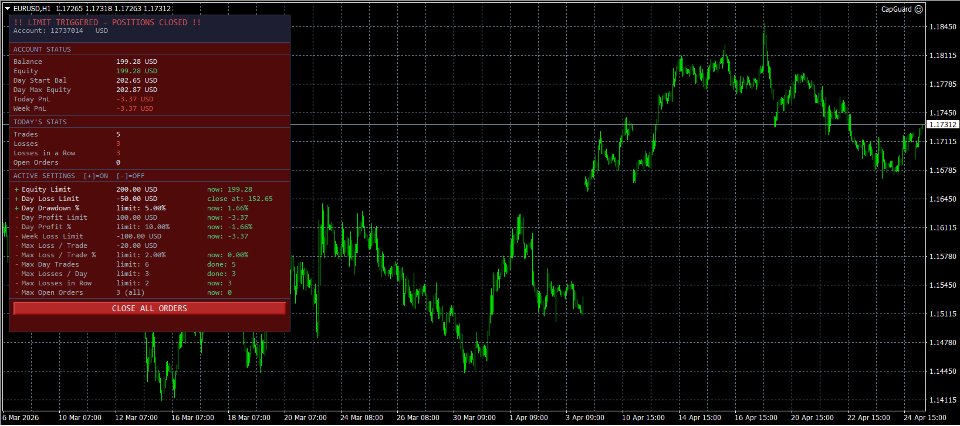Click the Day Max Equity value 202.87 USD
This screenshot has width=960, height=426.
pyautogui.click(x=137, y=90)
